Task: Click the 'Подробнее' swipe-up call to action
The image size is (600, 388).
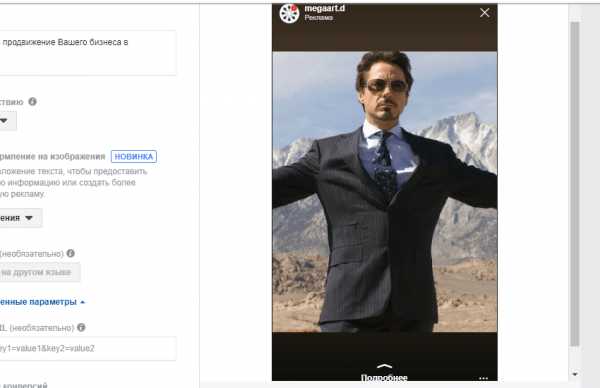Action: pyautogui.click(x=384, y=378)
